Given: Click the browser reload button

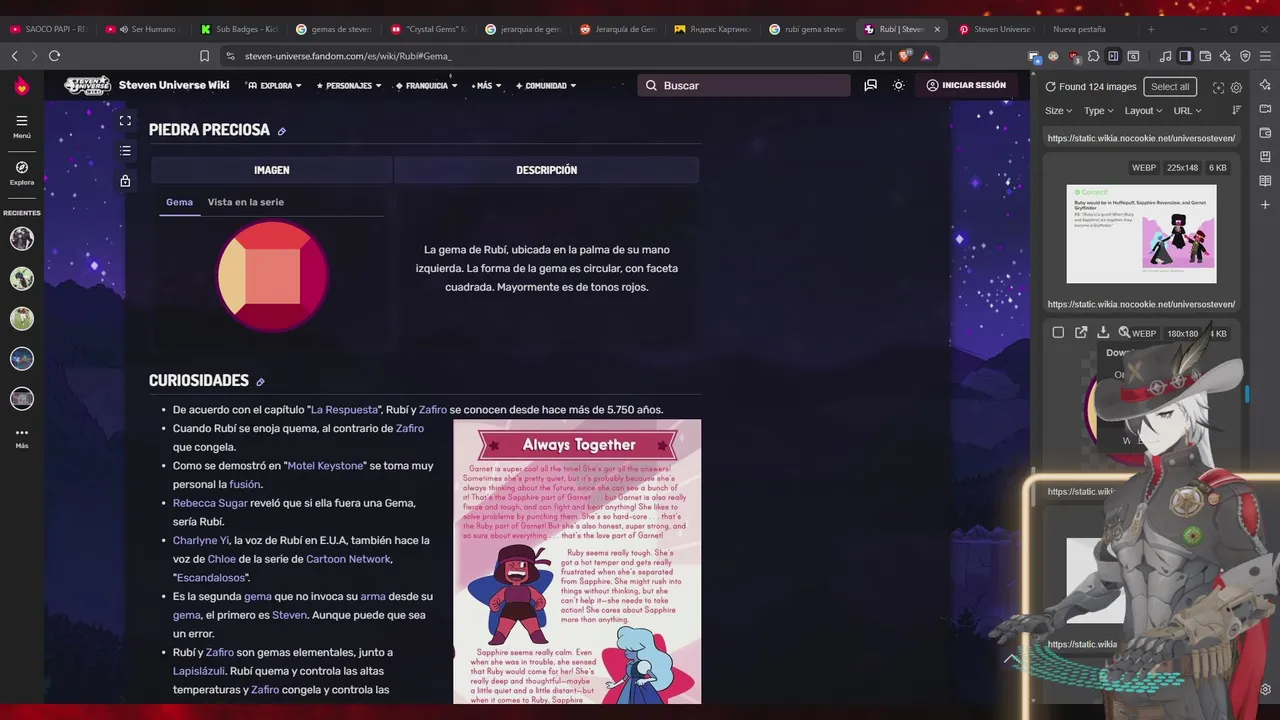Looking at the screenshot, I should [55, 56].
